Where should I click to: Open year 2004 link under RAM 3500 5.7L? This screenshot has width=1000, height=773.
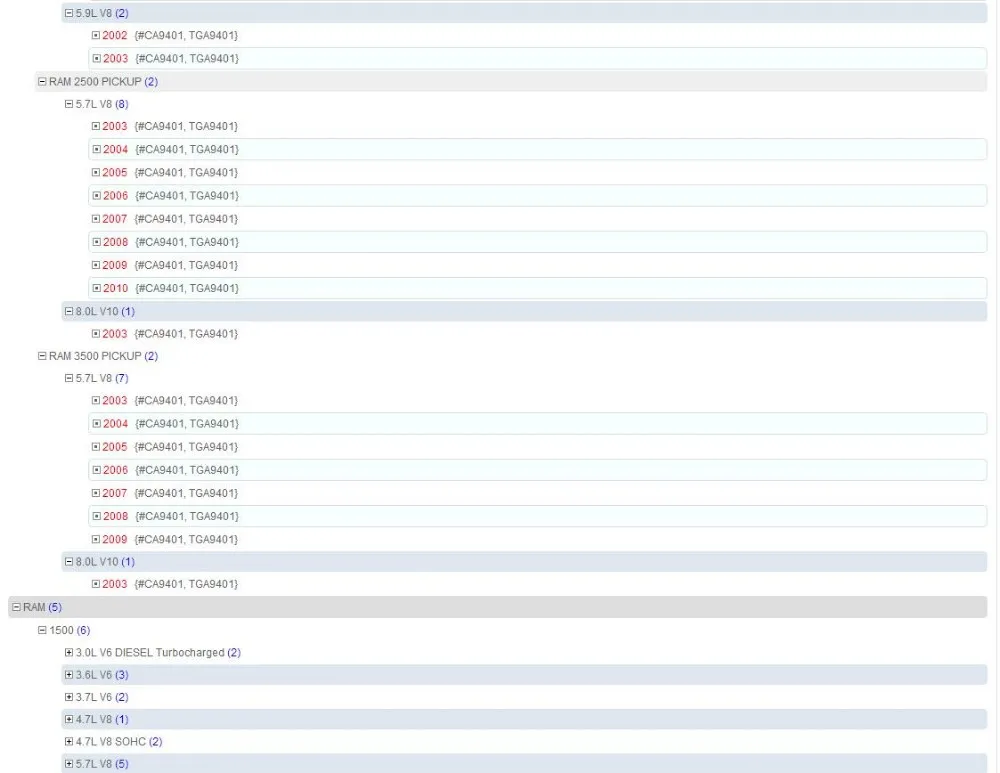115,423
